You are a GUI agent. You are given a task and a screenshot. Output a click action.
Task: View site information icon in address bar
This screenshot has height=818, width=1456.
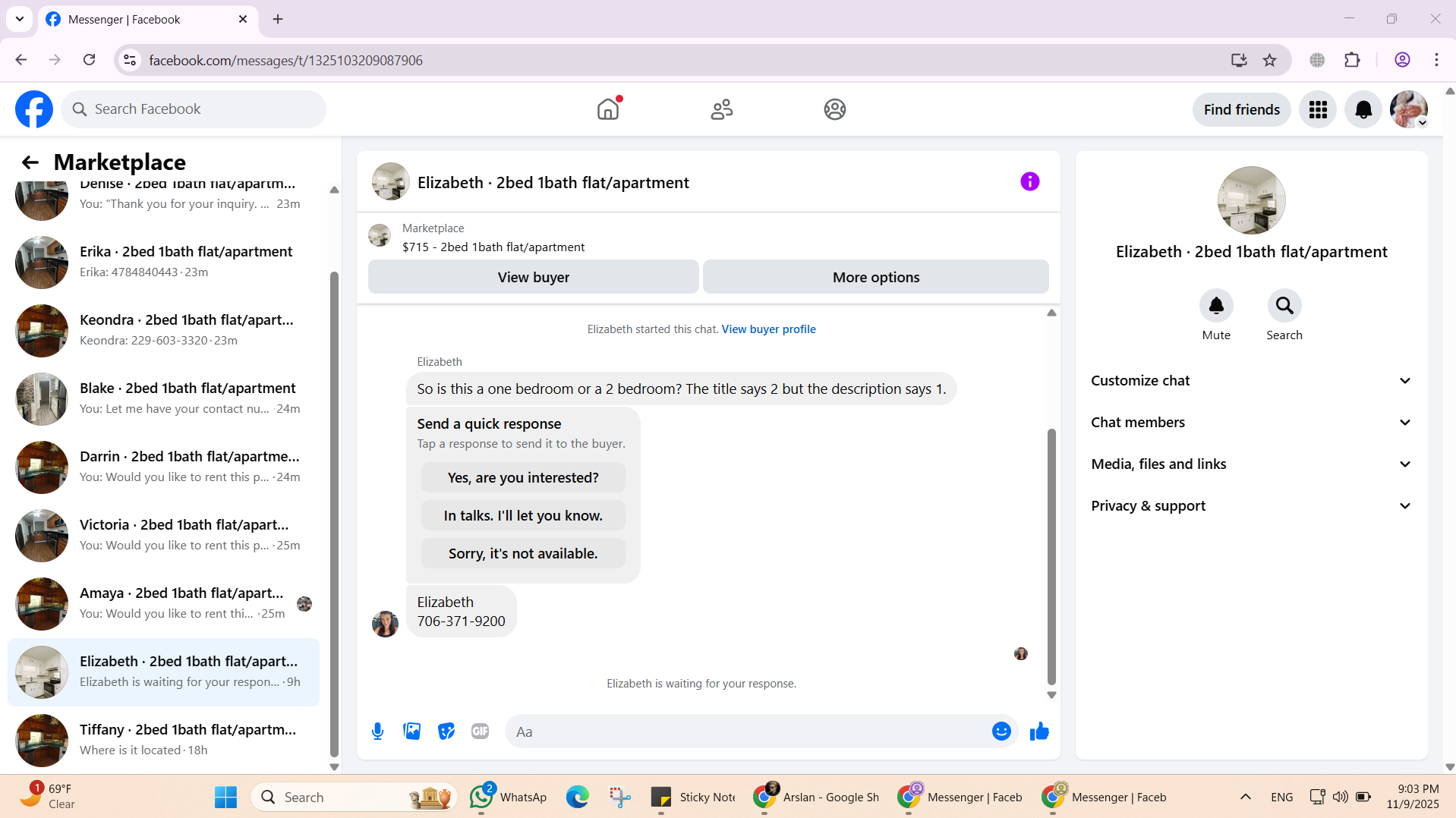click(x=130, y=60)
